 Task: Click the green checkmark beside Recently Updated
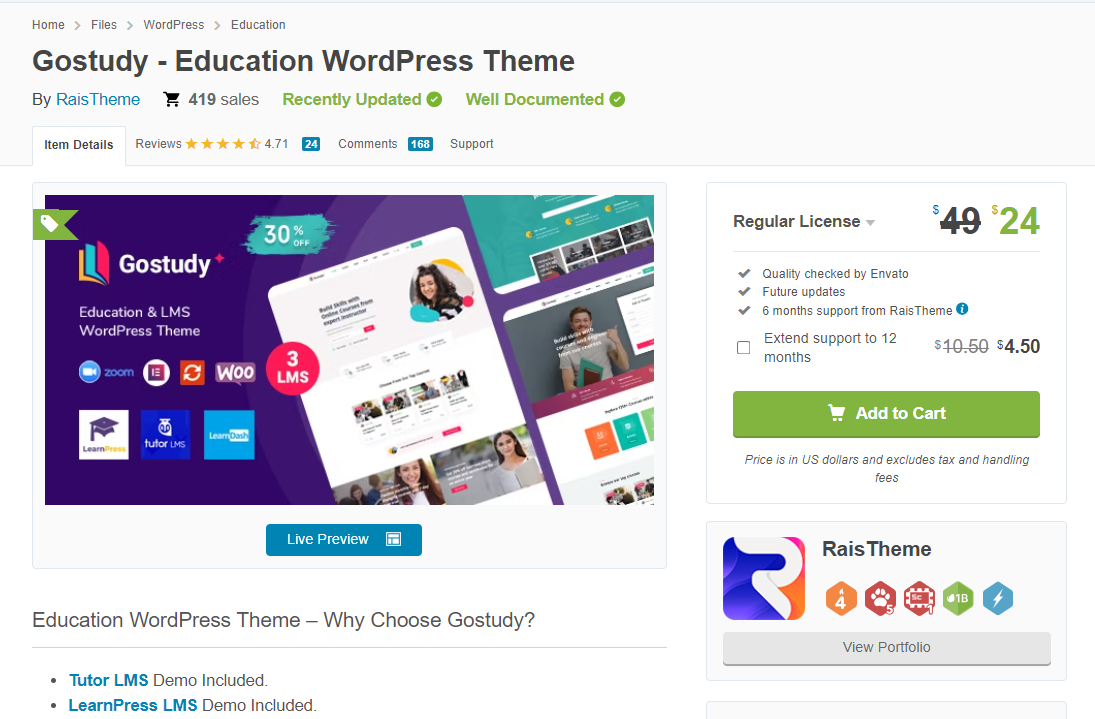433,99
